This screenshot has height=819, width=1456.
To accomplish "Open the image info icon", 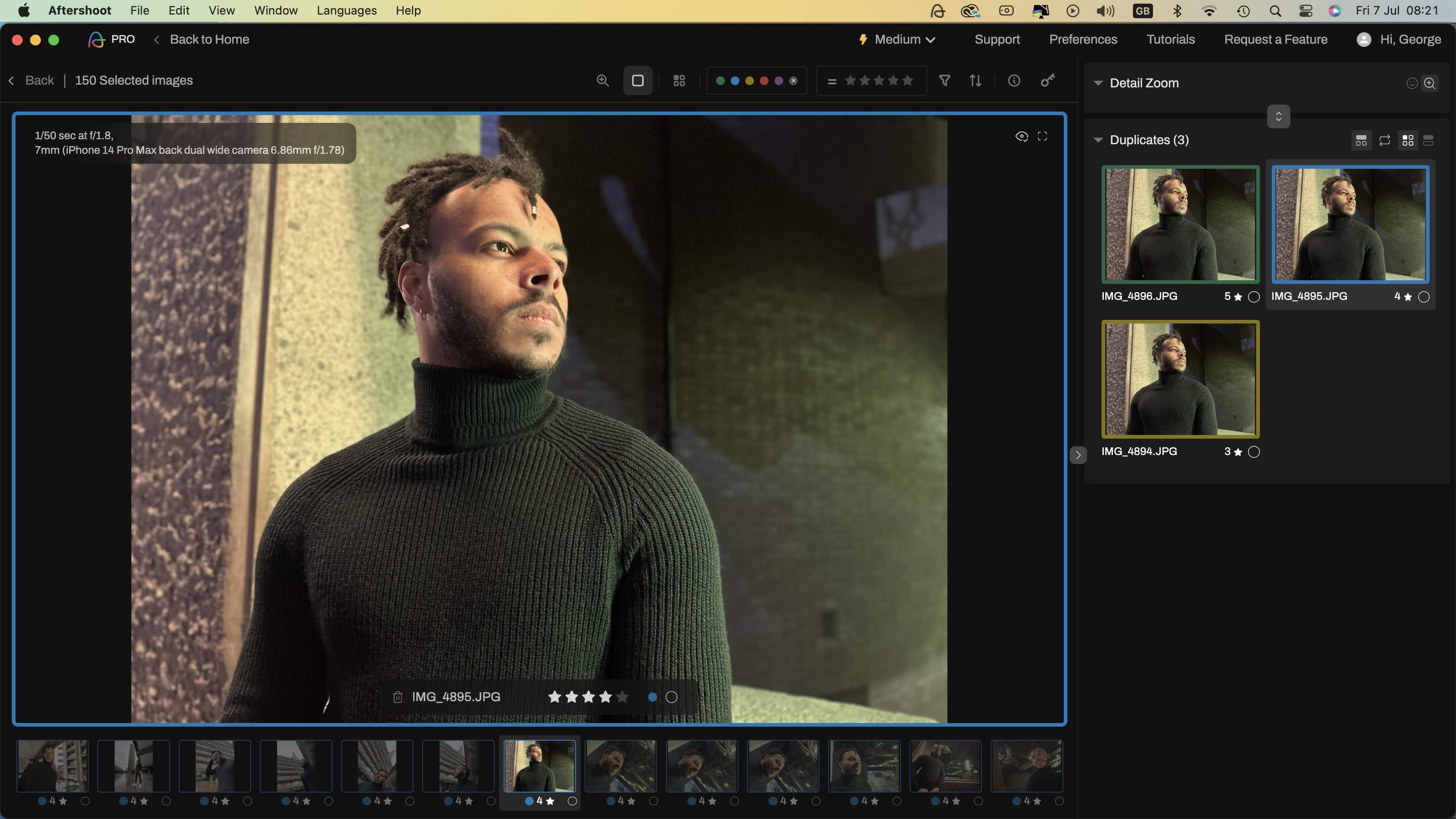I will 1014,81.
